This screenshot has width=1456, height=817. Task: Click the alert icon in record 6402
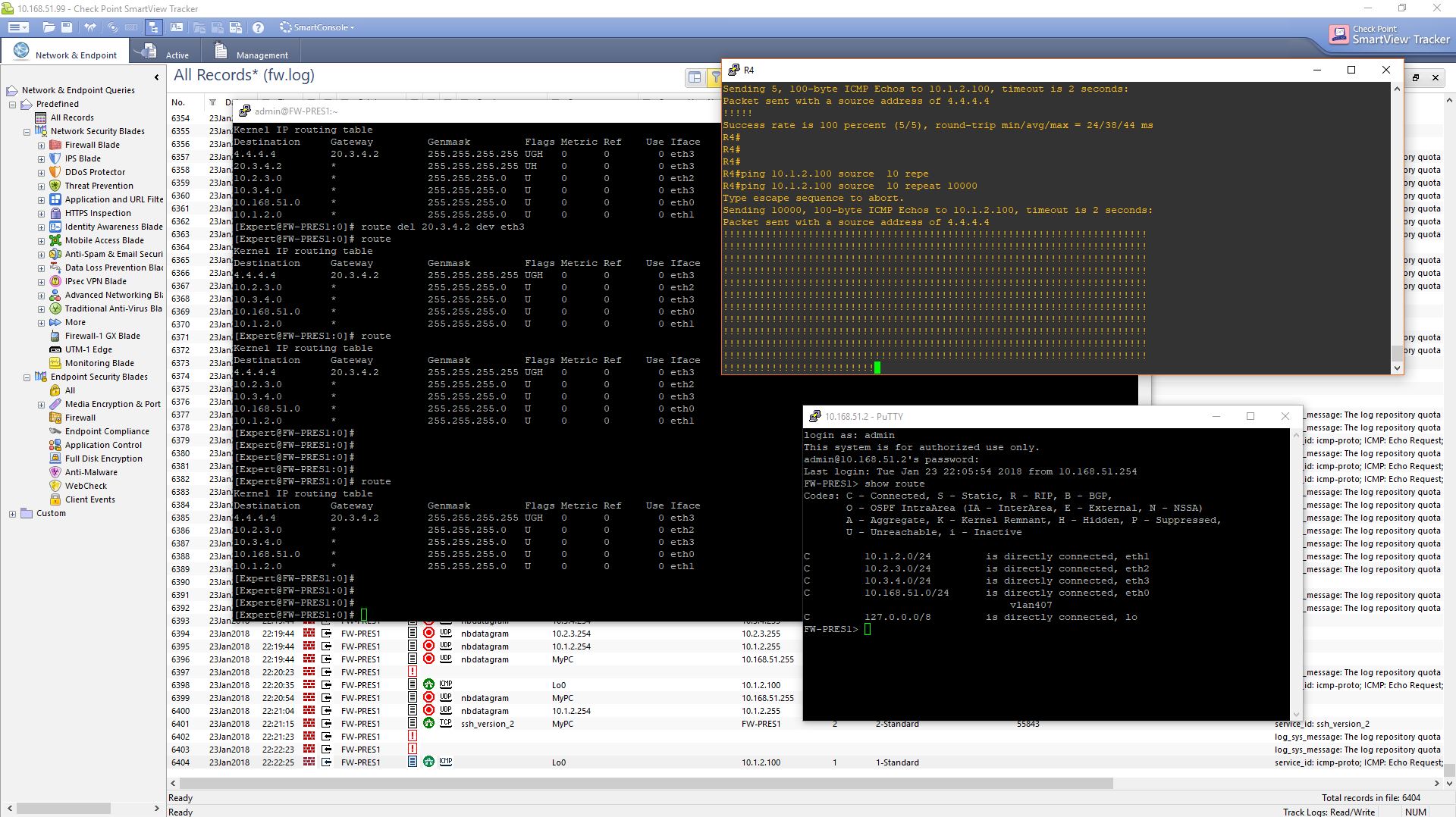coord(413,737)
